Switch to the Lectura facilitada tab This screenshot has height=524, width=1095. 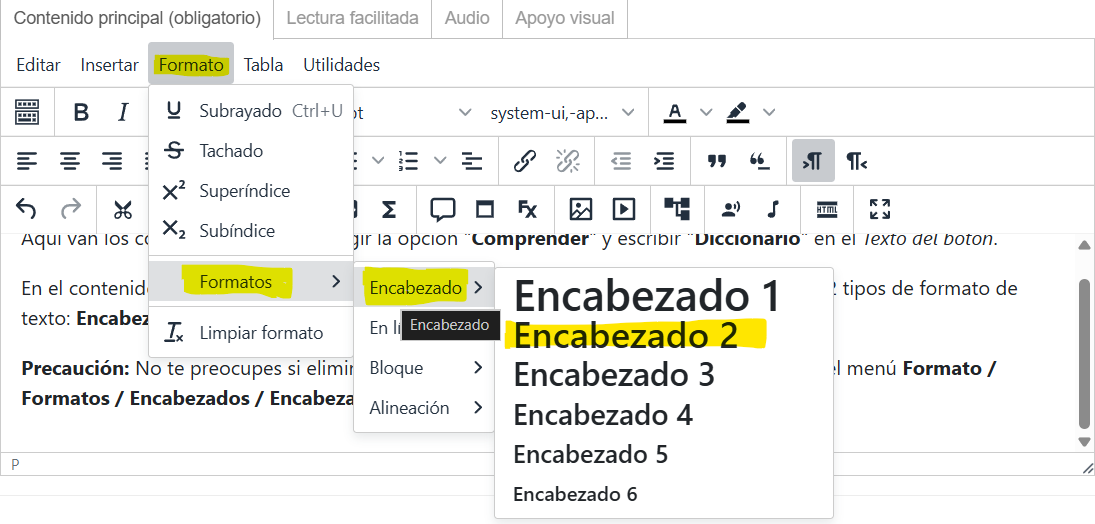tap(353, 18)
